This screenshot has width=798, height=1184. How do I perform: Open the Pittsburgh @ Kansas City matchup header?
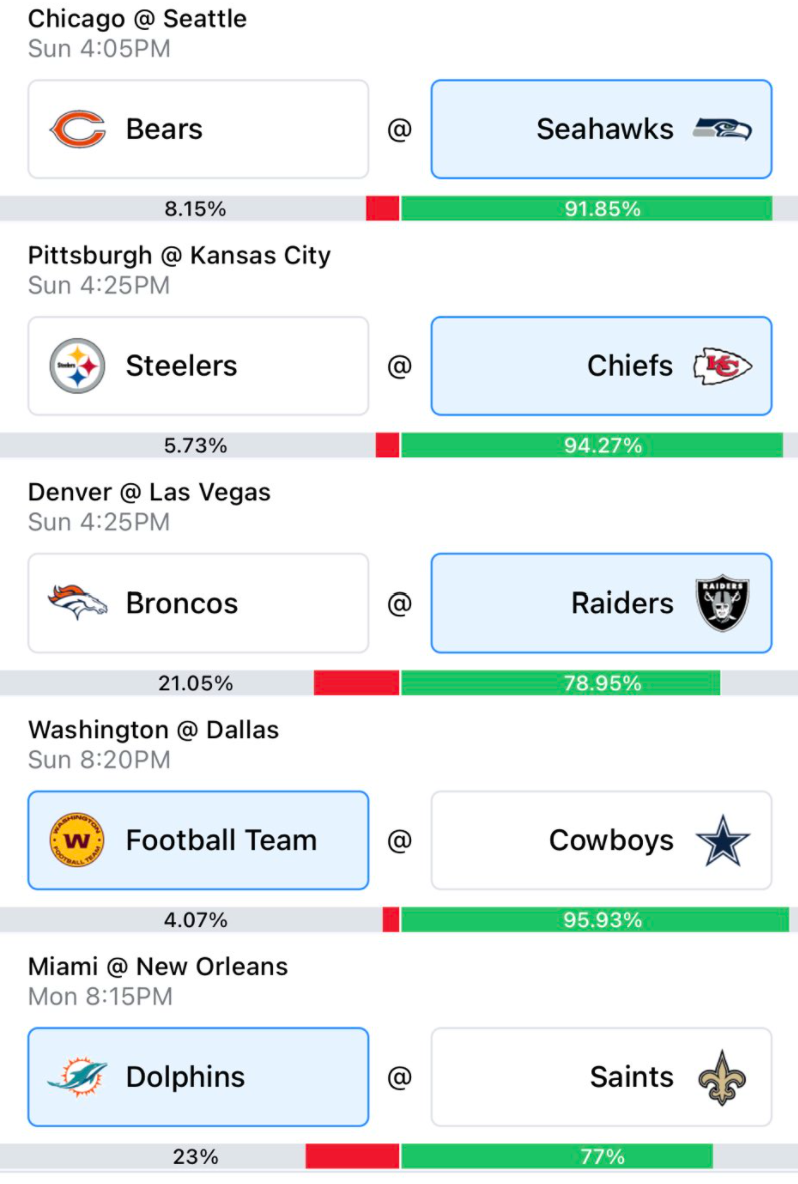(x=179, y=255)
